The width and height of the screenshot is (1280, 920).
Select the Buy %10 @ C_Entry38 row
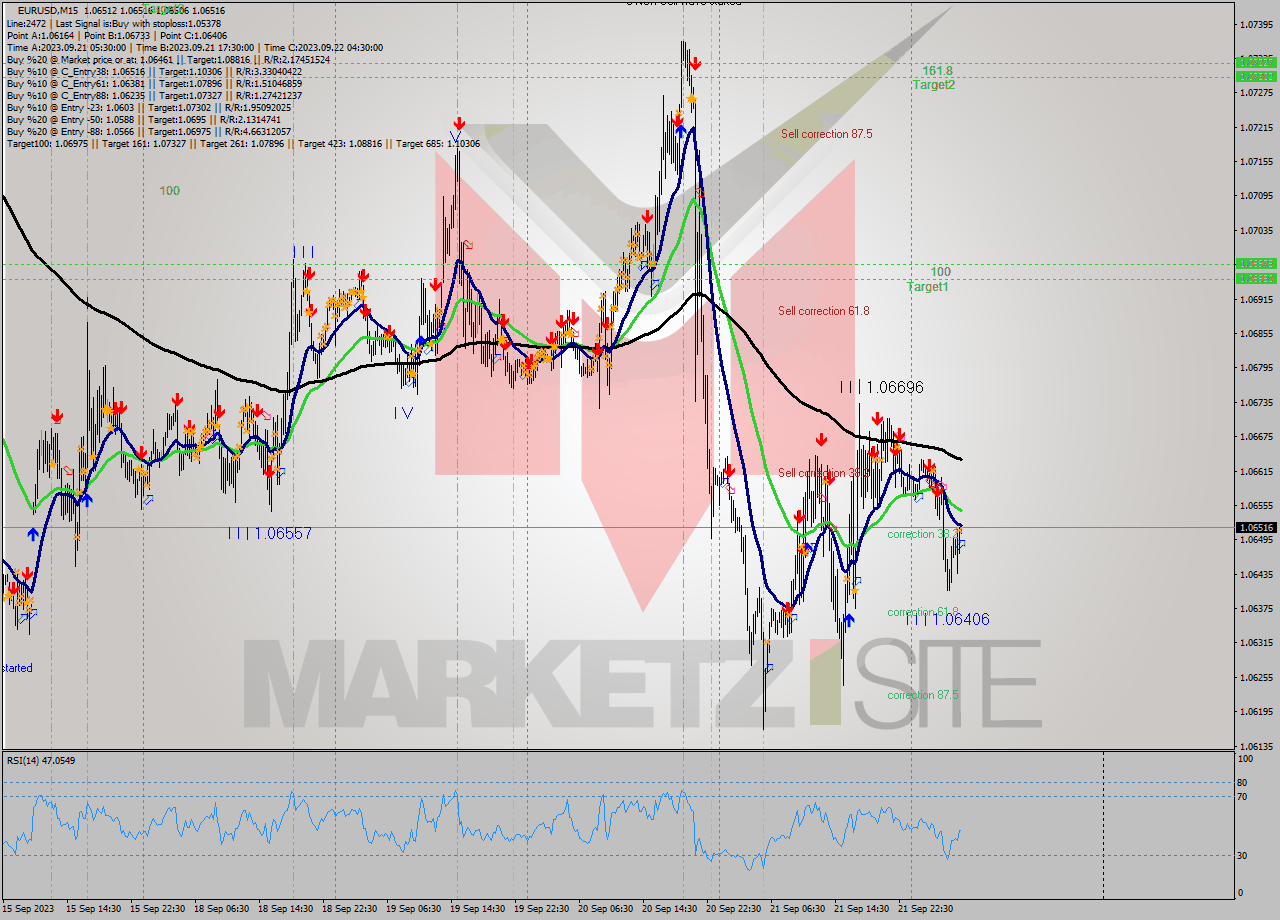click(x=154, y=71)
